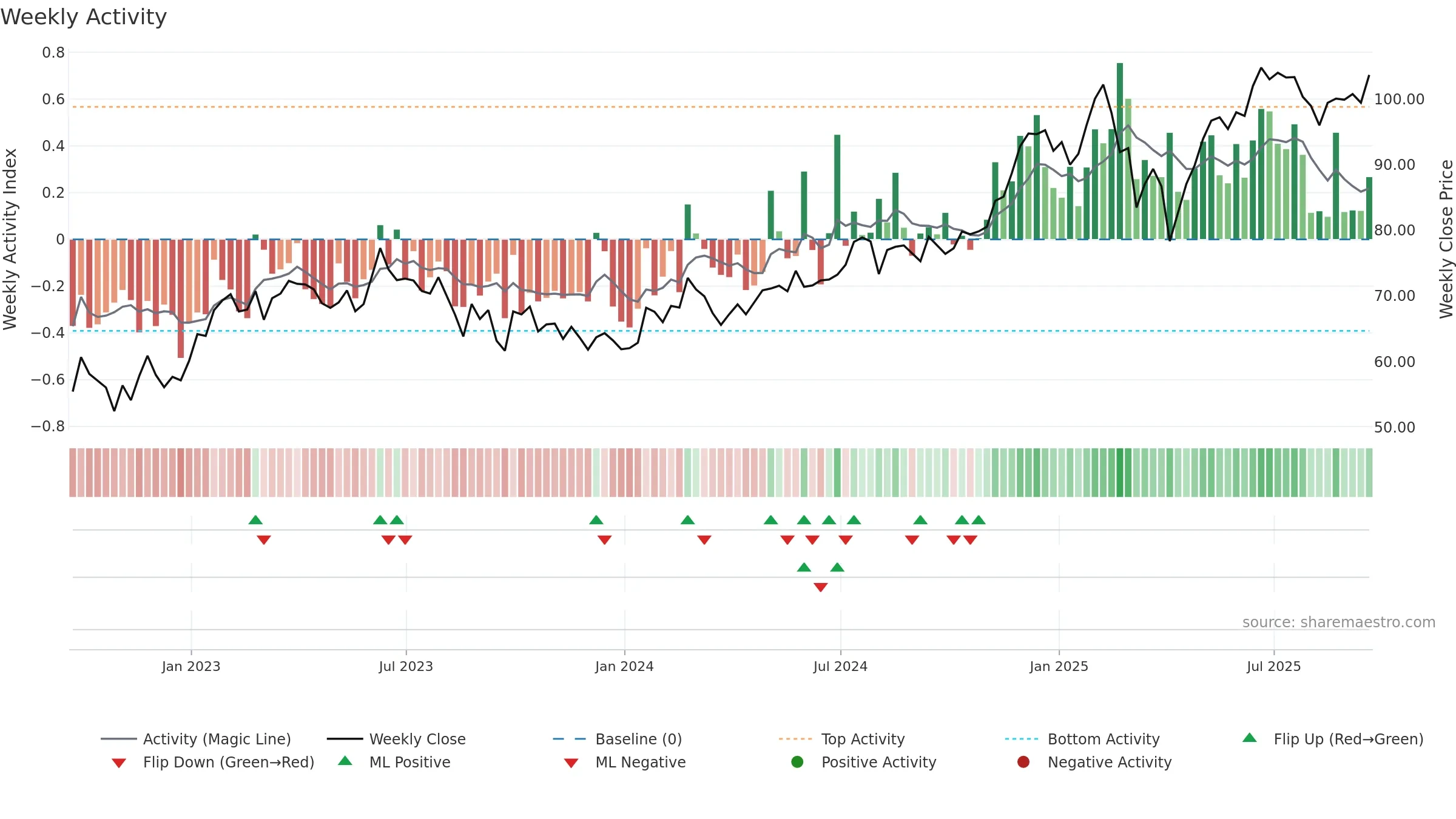Click the lone red ML Negative triangle near Jul 2024
Screen dimensions: 1456x819
[821, 587]
